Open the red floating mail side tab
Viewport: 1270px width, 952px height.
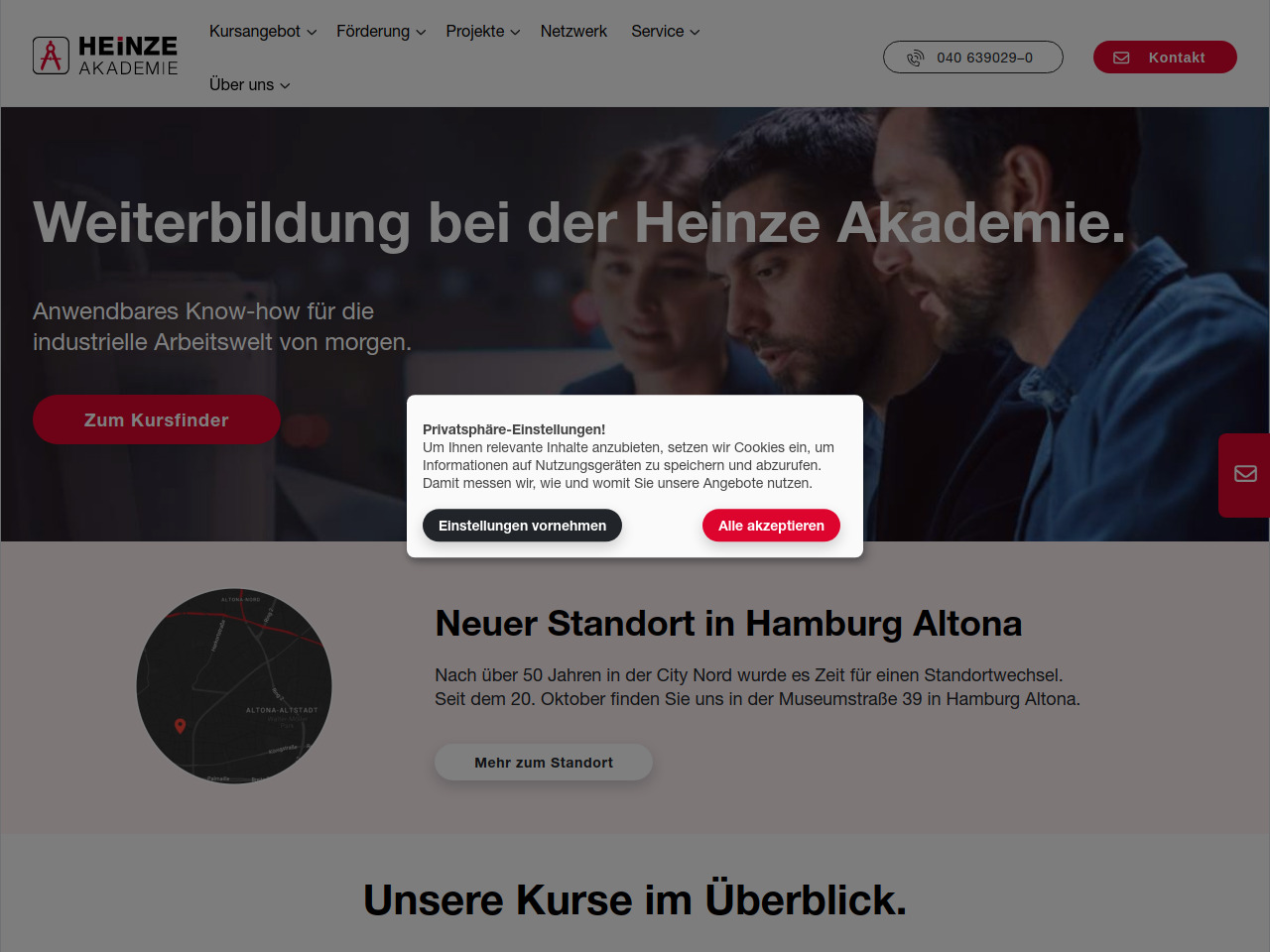(1244, 474)
